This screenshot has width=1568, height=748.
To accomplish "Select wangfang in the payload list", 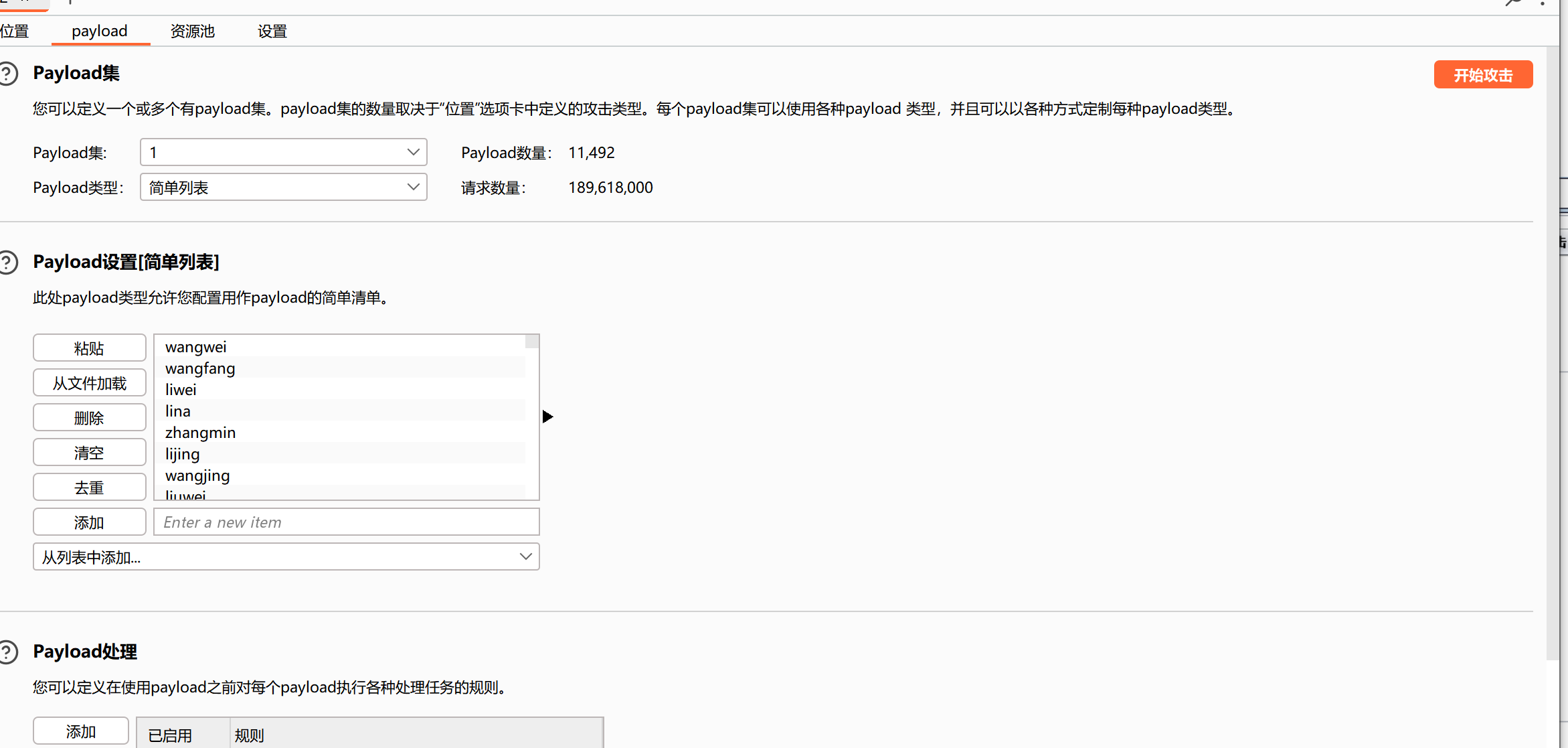I will (200, 368).
